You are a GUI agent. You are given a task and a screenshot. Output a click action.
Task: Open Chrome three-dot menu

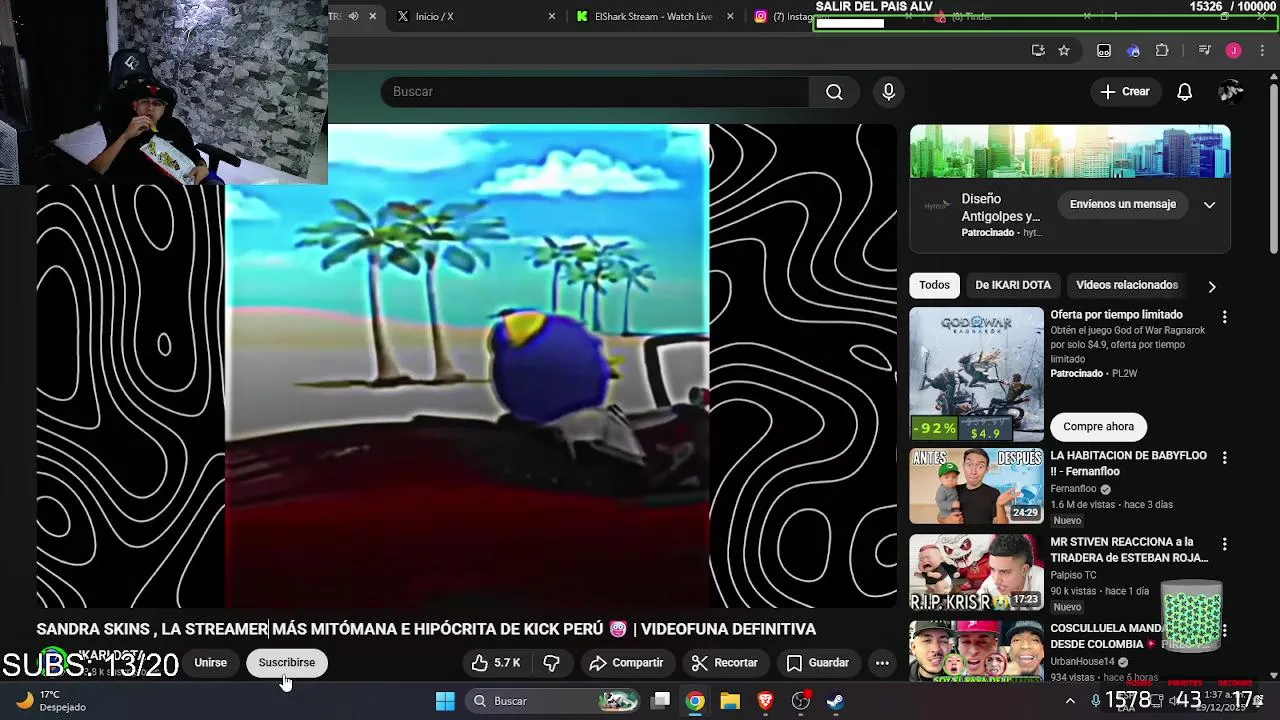(x=1262, y=51)
